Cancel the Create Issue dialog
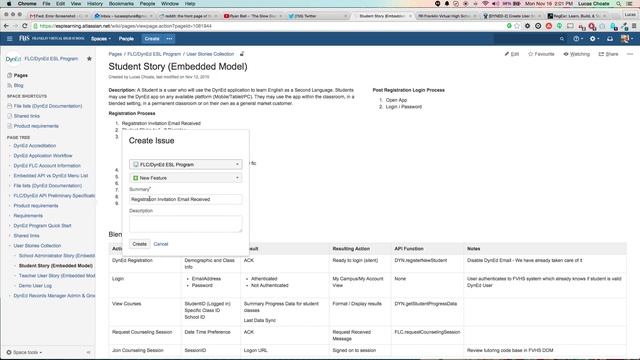This screenshot has width=640, height=360. [161, 244]
